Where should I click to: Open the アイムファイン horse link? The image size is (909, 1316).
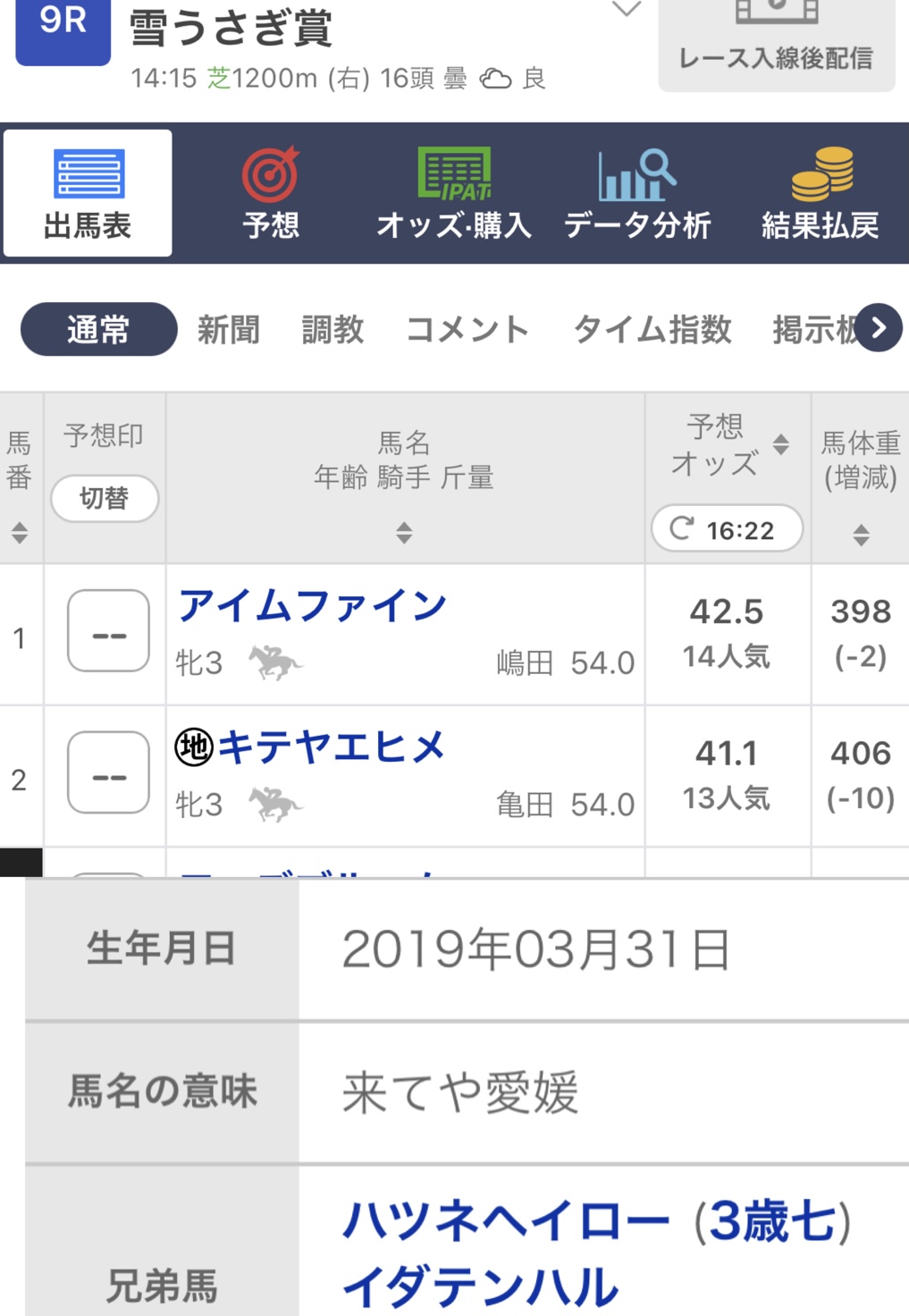[313, 606]
